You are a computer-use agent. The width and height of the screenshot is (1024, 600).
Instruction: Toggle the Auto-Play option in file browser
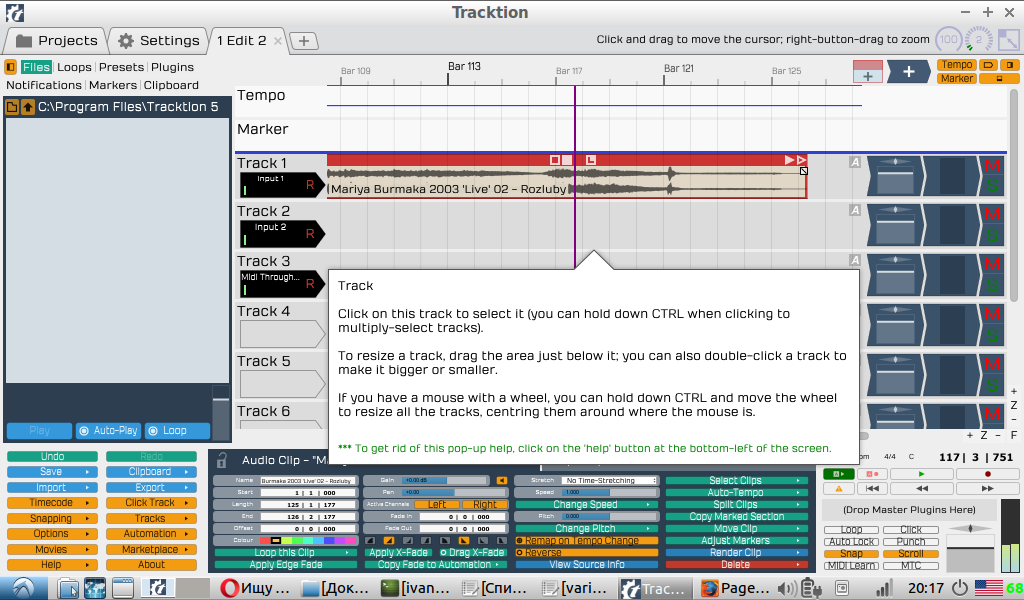coord(108,431)
